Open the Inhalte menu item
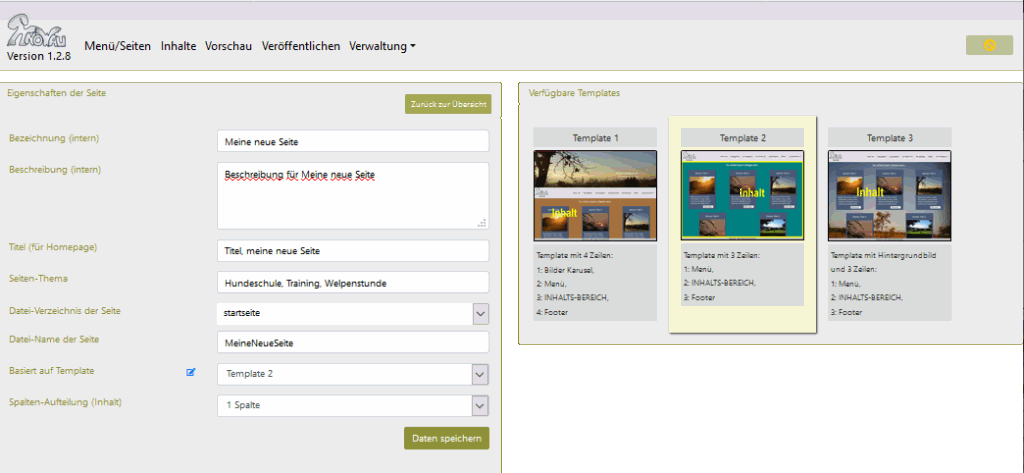Viewport: 1024px width, 473px height. click(178, 46)
